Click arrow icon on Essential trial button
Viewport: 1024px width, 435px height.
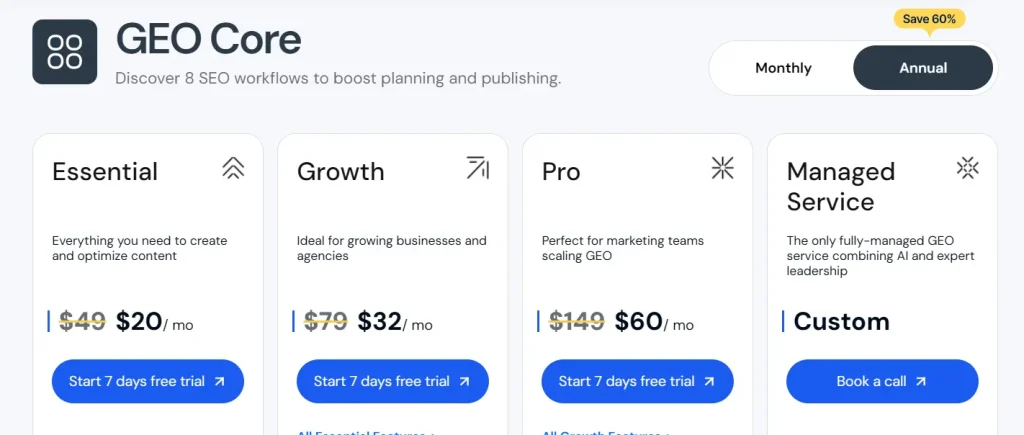pyautogui.click(x=219, y=381)
